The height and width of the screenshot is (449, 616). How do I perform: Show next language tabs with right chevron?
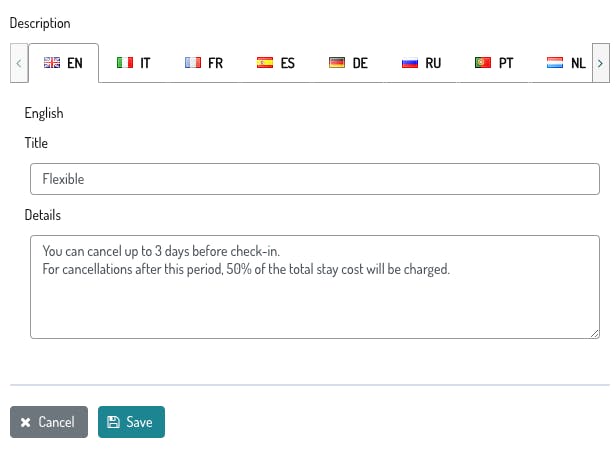601,63
